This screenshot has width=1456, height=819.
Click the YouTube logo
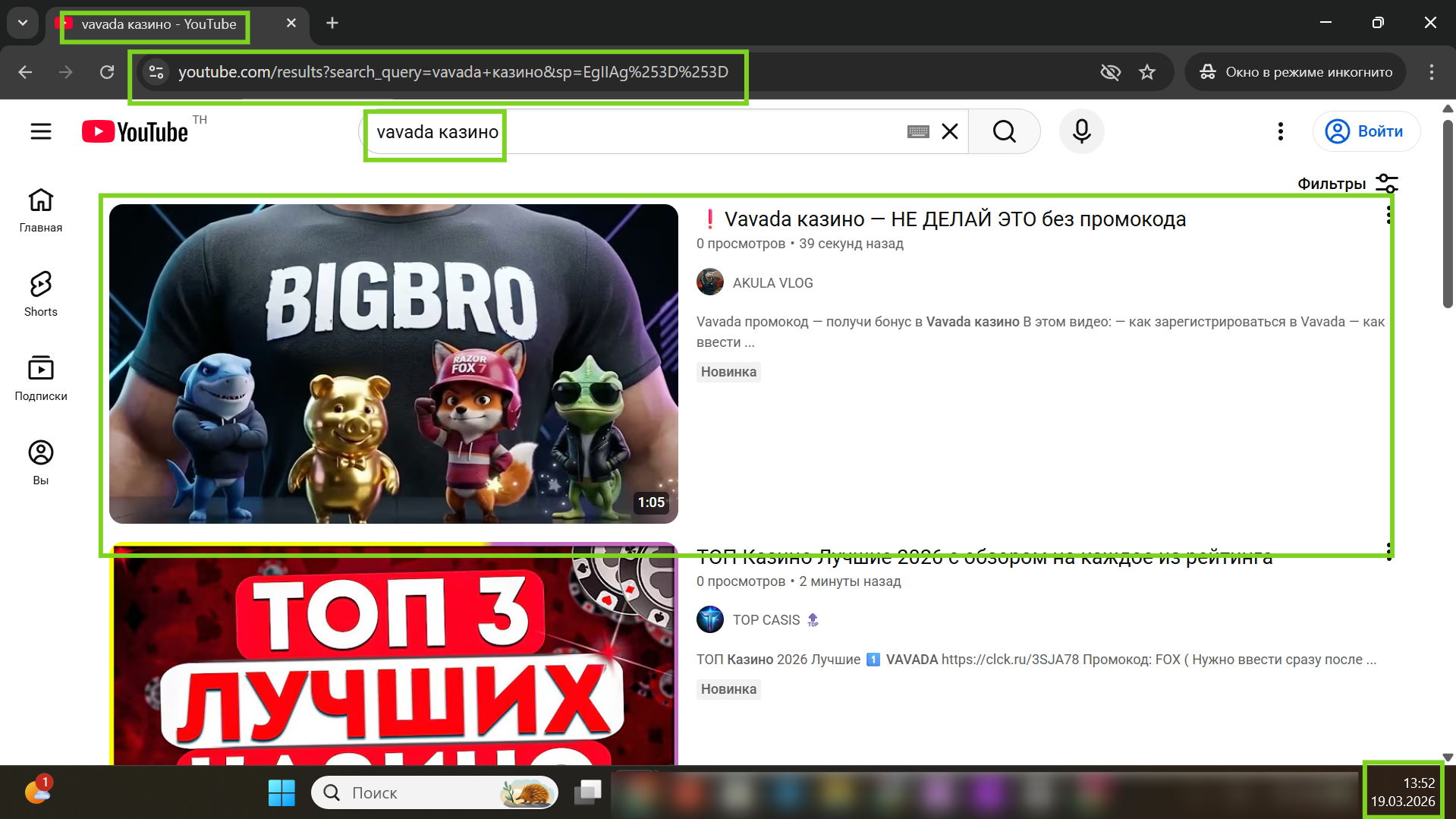point(135,132)
